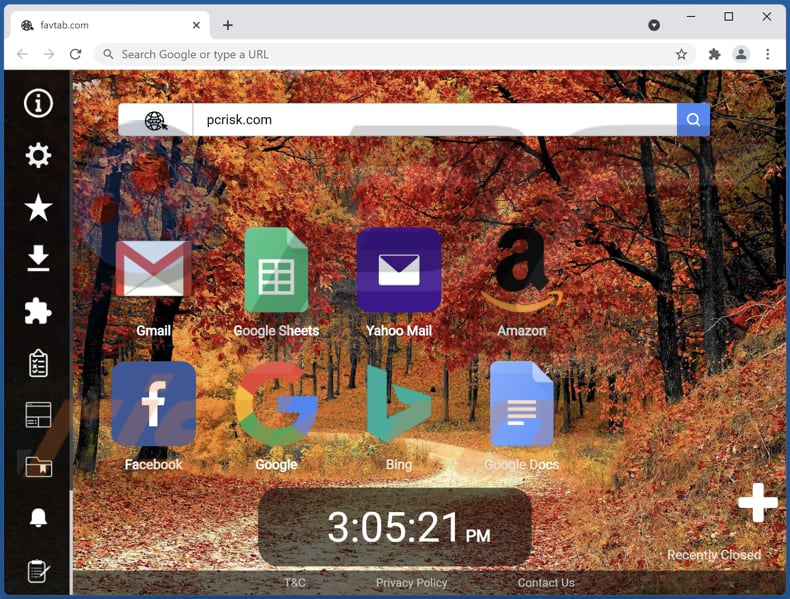790x599 pixels.
Task: Click the clock time display
Action: (x=395, y=527)
